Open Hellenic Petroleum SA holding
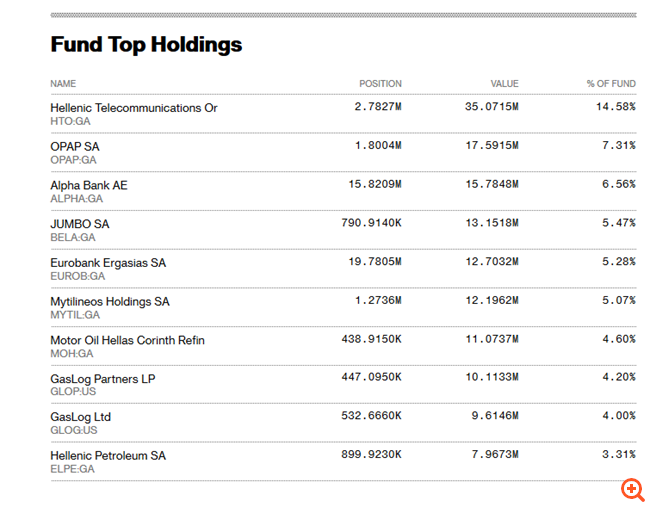This screenshot has width=650, height=507. tap(108, 456)
